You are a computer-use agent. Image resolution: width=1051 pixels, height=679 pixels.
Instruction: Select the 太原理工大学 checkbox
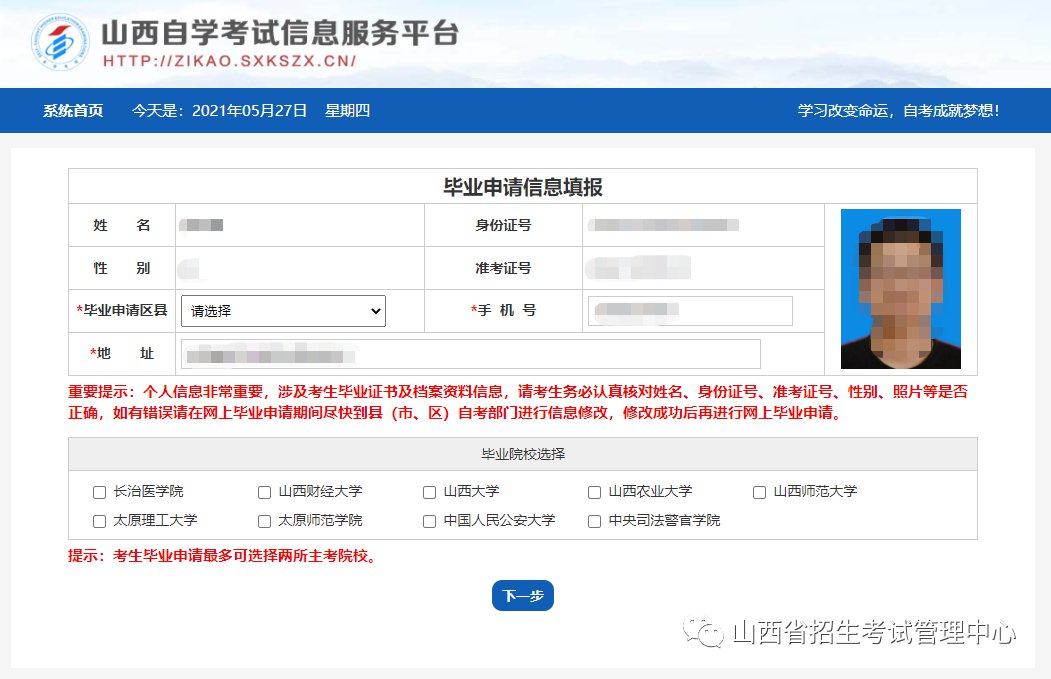(x=99, y=521)
